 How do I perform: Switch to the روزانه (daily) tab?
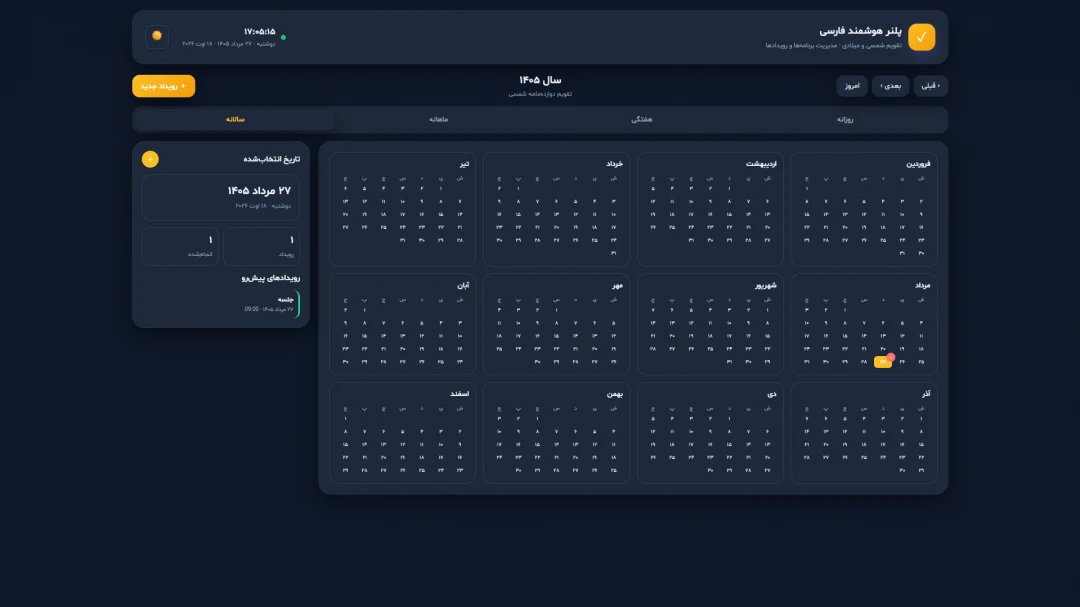click(844, 120)
